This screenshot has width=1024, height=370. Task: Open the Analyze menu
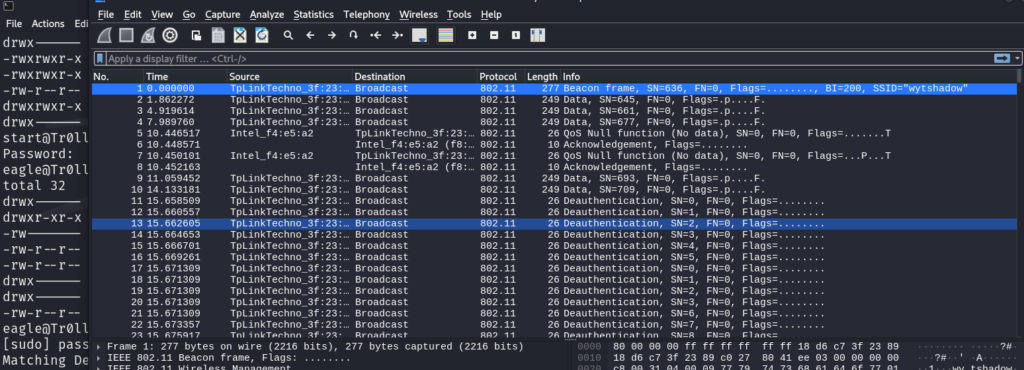[266, 14]
